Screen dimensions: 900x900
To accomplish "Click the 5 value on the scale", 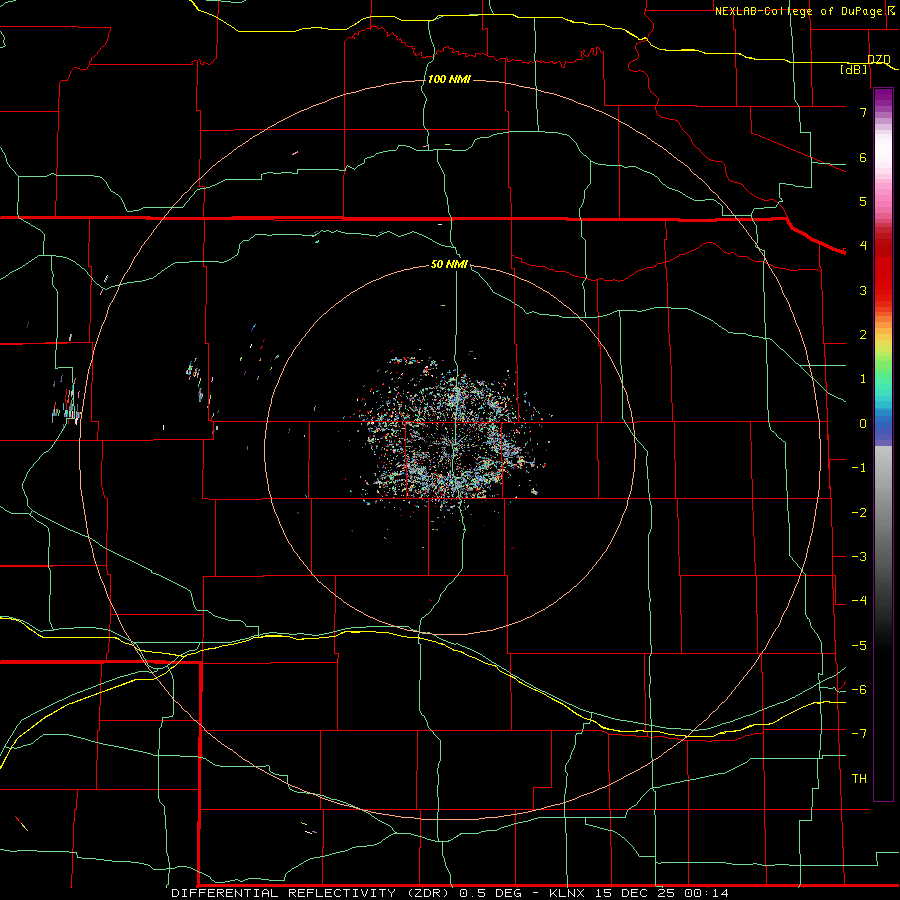I will (863, 201).
